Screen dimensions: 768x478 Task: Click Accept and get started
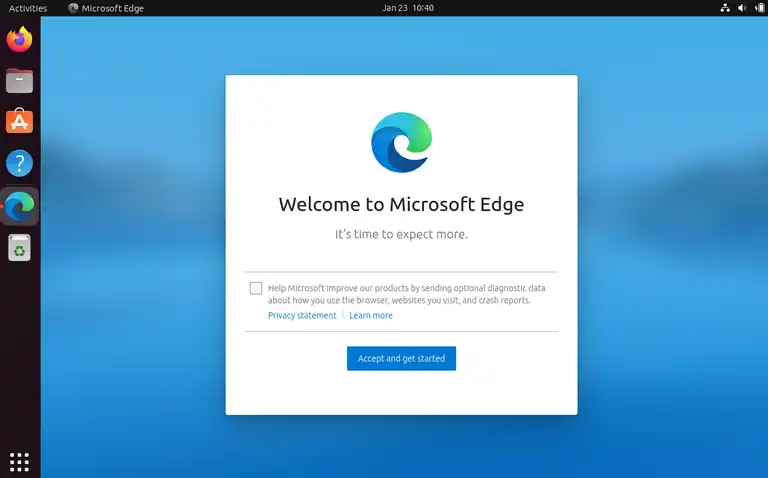pyautogui.click(x=402, y=358)
